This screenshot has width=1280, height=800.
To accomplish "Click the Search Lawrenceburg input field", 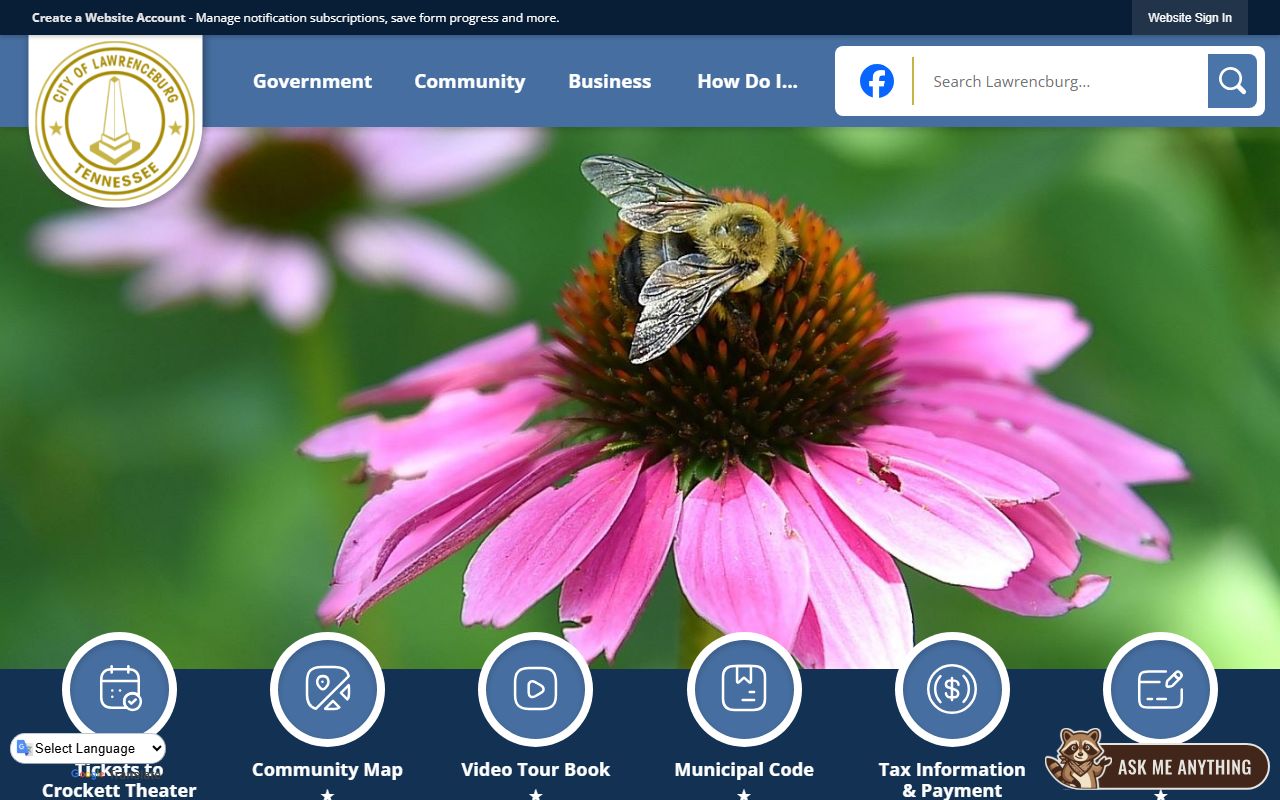I will [x=1062, y=82].
